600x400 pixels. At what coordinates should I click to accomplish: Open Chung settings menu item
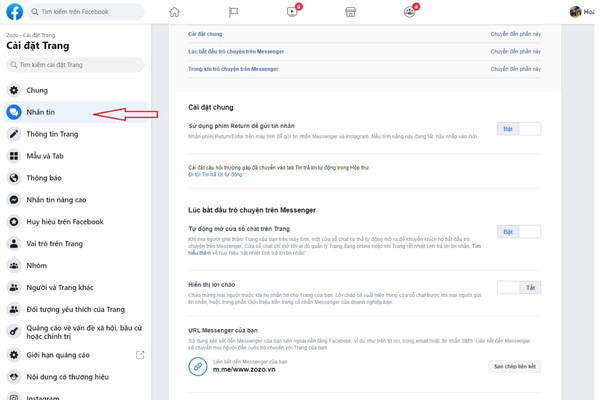pyautogui.click(x=75, y=90)
